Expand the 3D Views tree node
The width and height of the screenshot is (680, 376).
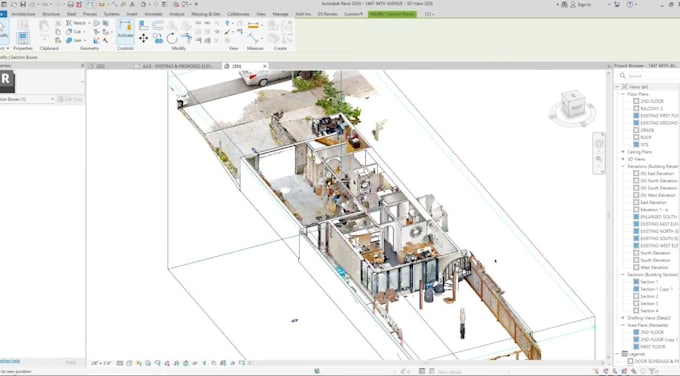click(623, 159)
